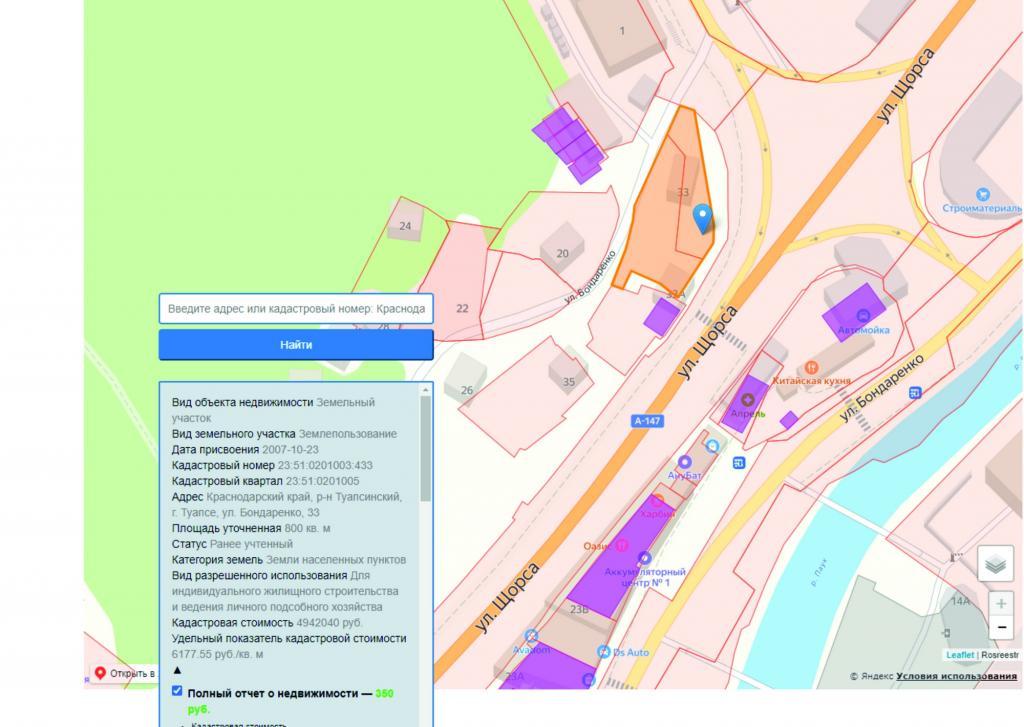Focus the address or cadastral number field
1024x727 pixels.
296,308
